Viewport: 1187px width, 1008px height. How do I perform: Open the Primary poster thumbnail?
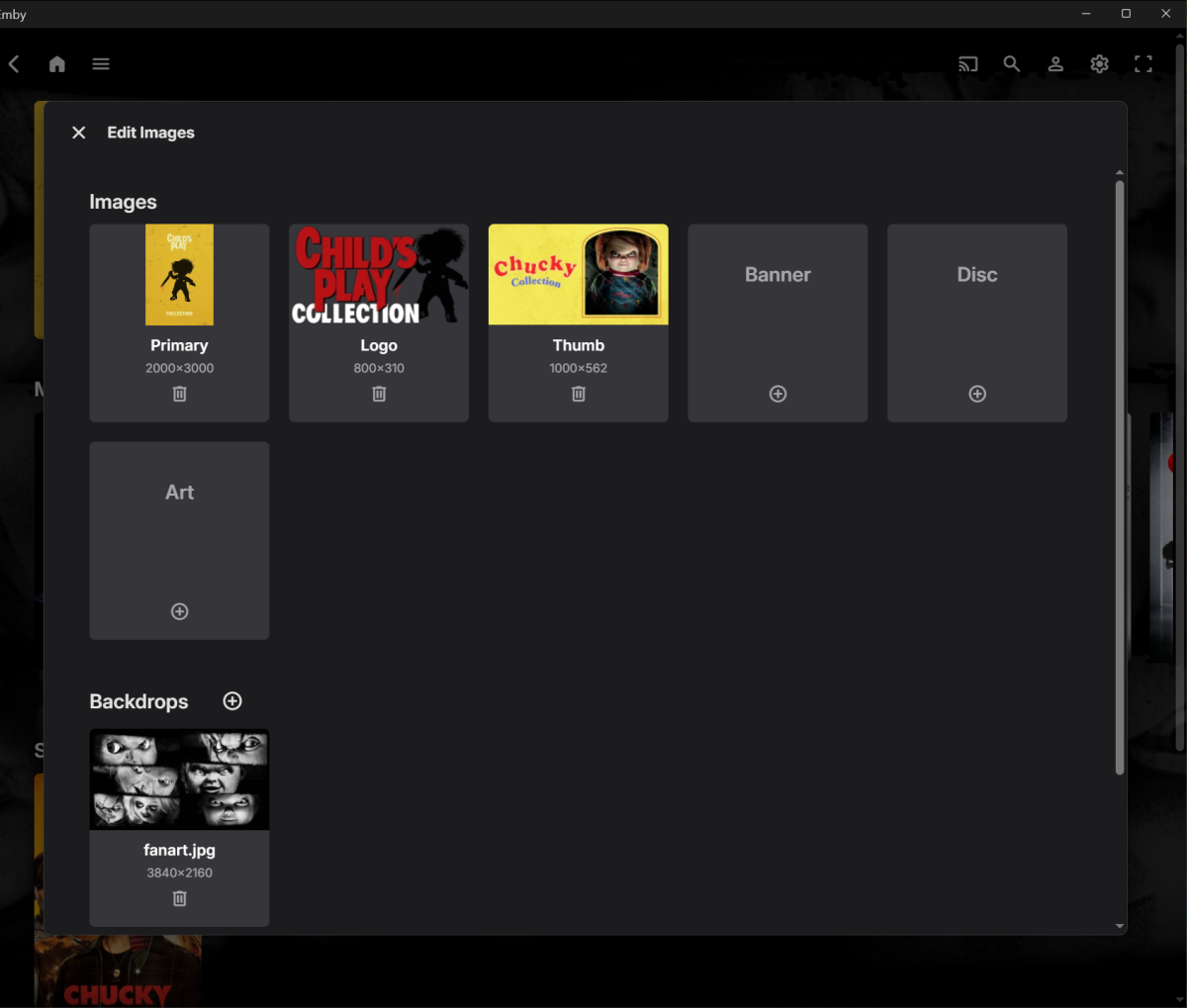180,275
